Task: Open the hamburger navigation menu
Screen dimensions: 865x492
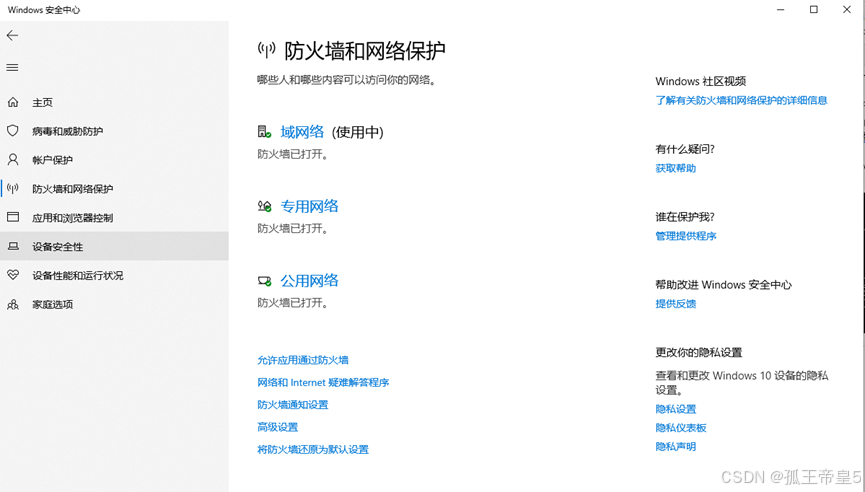Action: pyautogui.click(x=12, y=67)
